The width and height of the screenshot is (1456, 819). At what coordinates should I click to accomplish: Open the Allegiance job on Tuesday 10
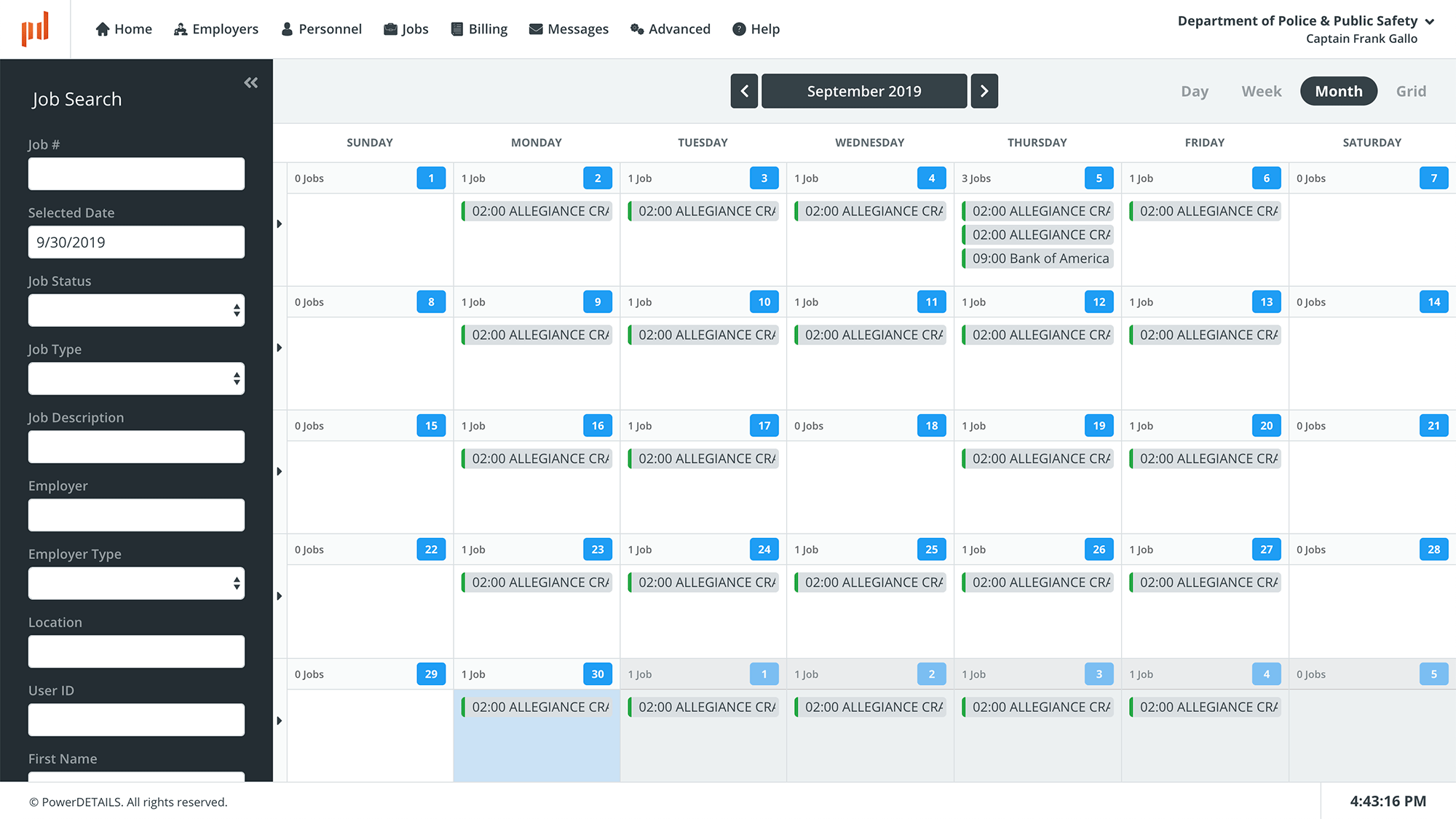(x=703, y=335)
